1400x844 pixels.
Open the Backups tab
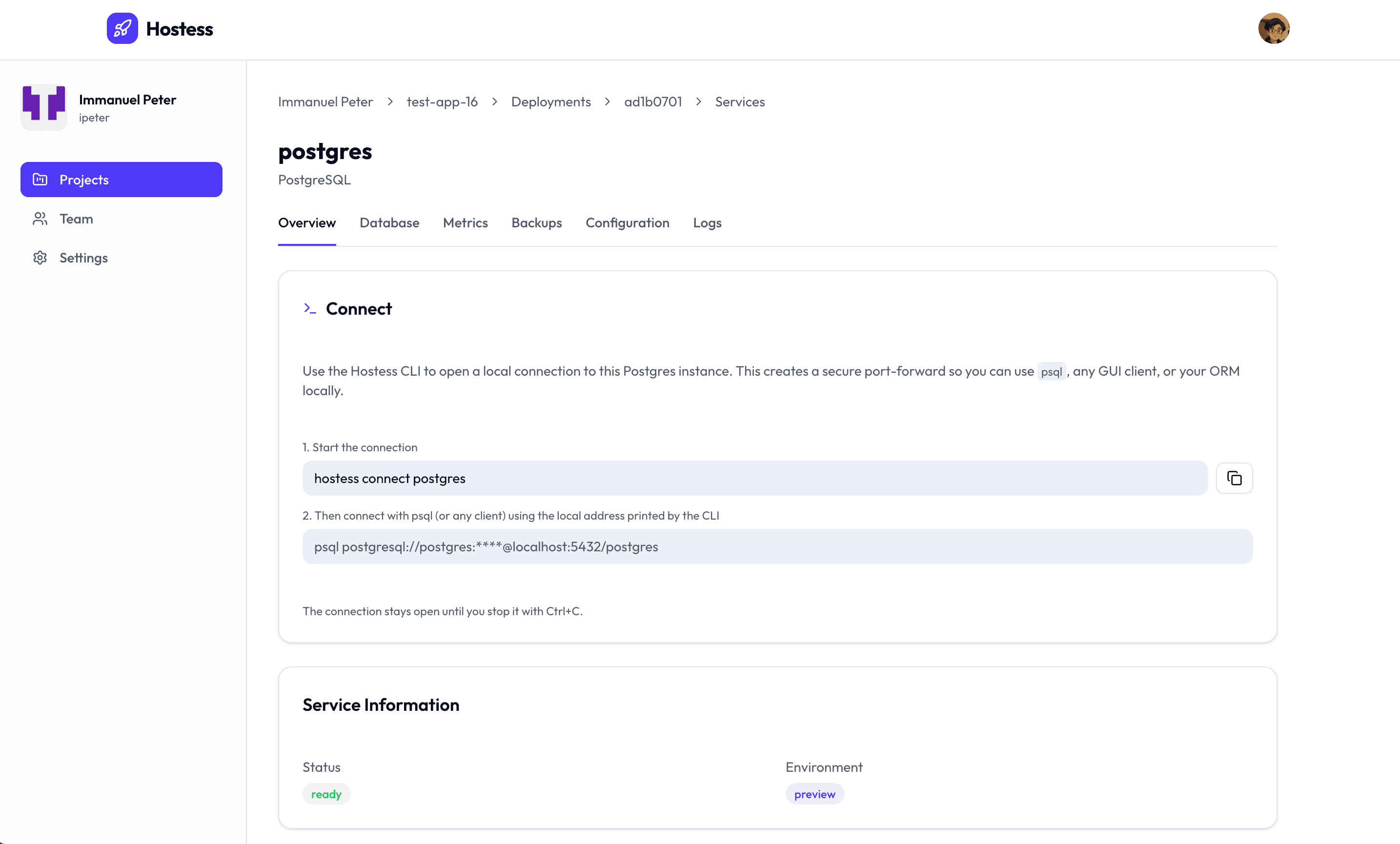(x=536, y=223)
